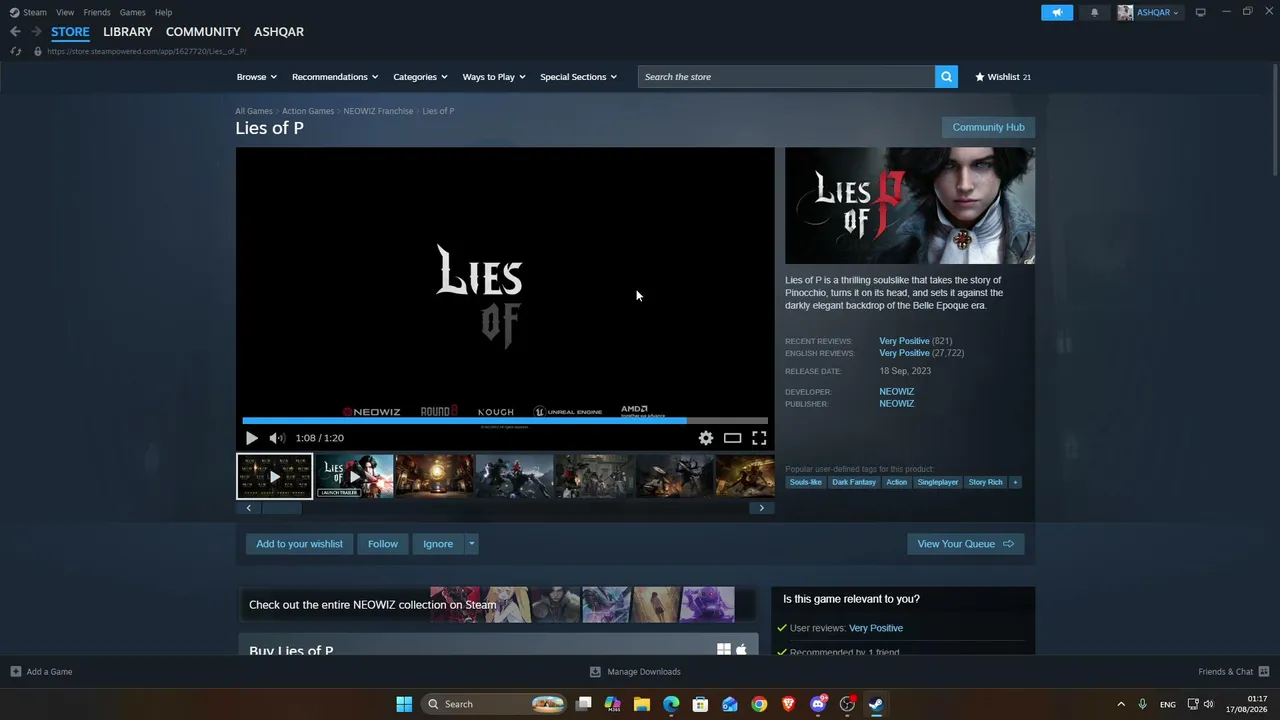Select the first video thumbnail in the strip
The width and height of the screenshot is (1280, 720).
coord(275,476)
